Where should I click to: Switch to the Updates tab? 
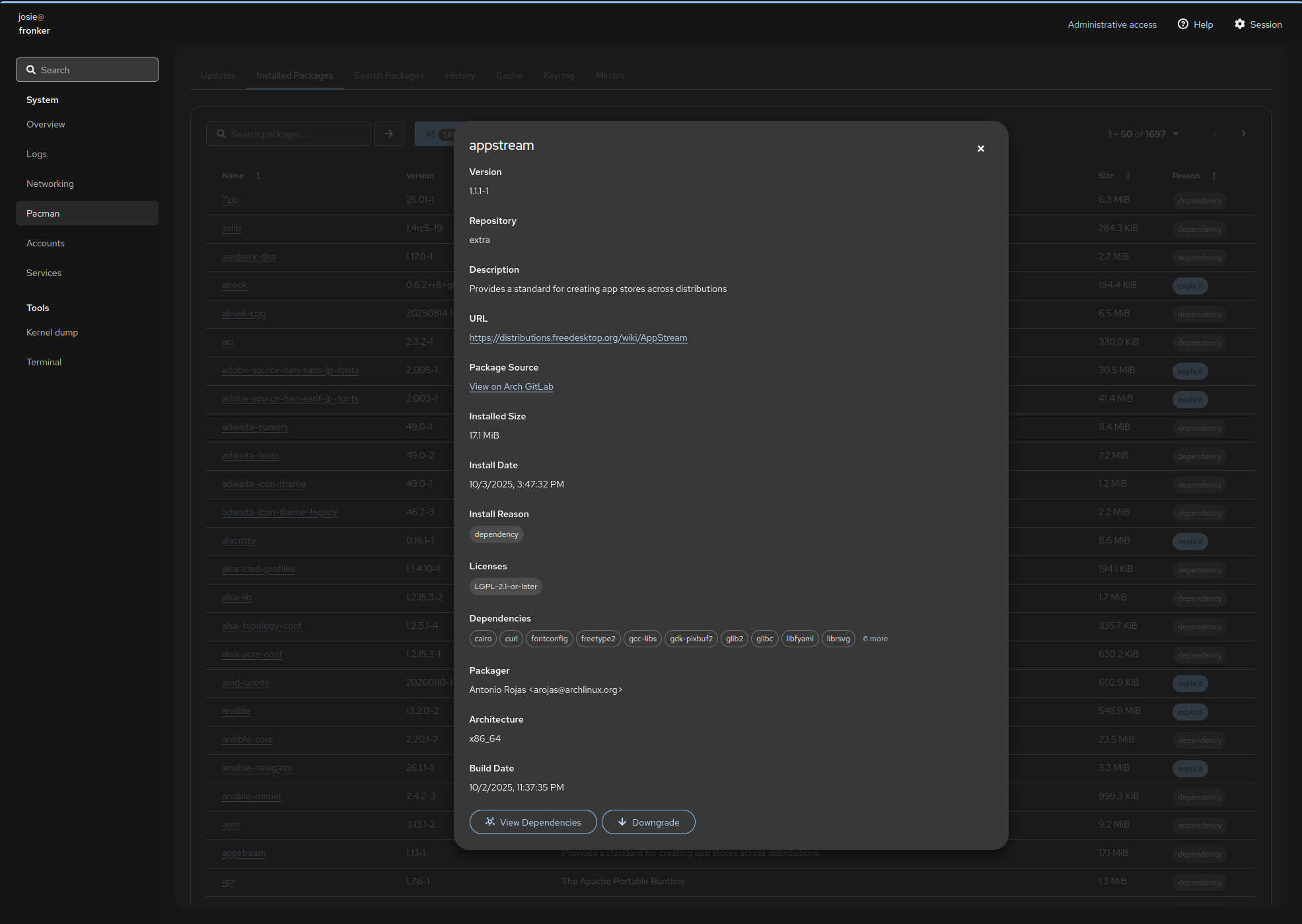pos(218,75)
